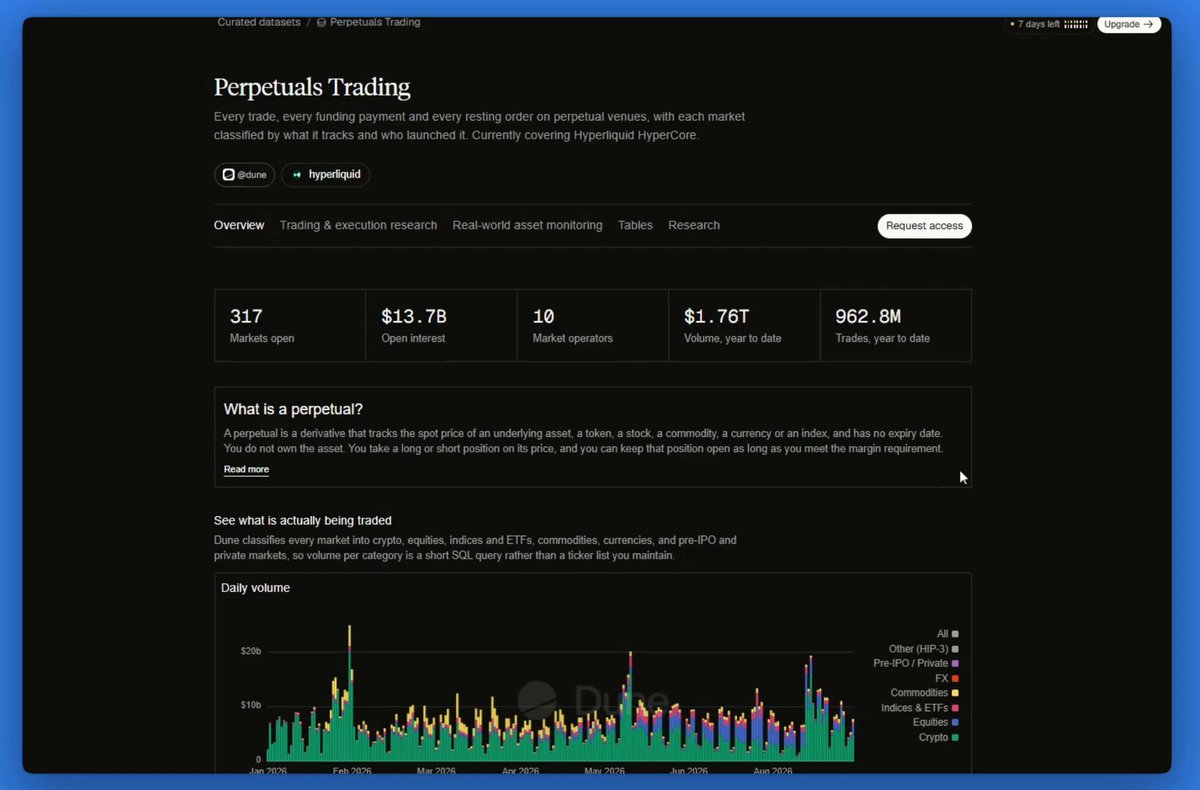Click the $13.7B Open interest value
The height and width of the screenshot is (790, 1200).
[x=414, y=317]
